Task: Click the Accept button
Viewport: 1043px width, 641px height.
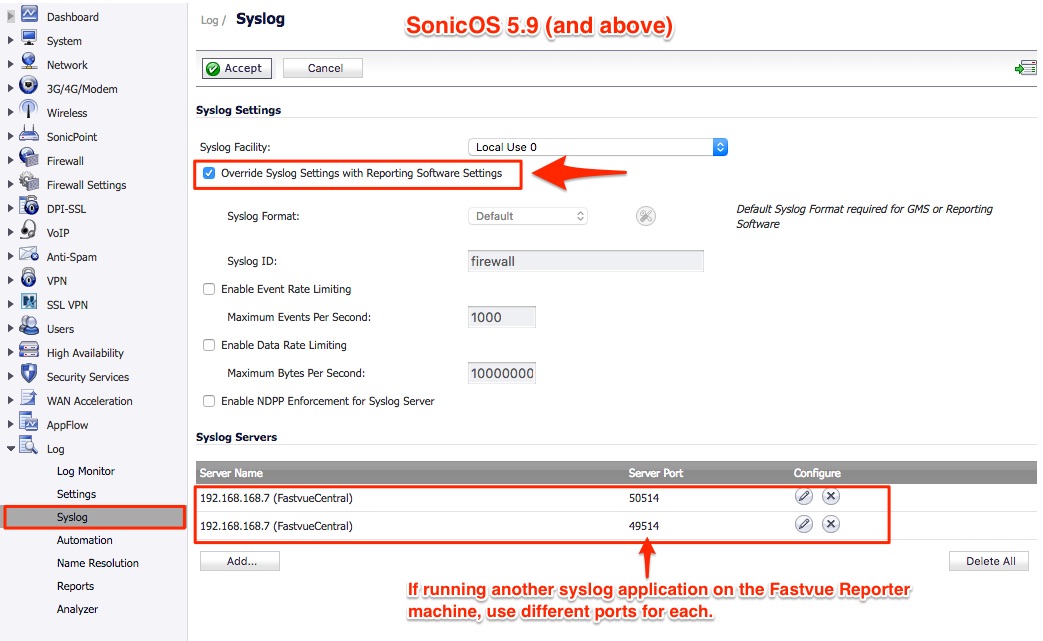Action: click(x=237, y=68)
